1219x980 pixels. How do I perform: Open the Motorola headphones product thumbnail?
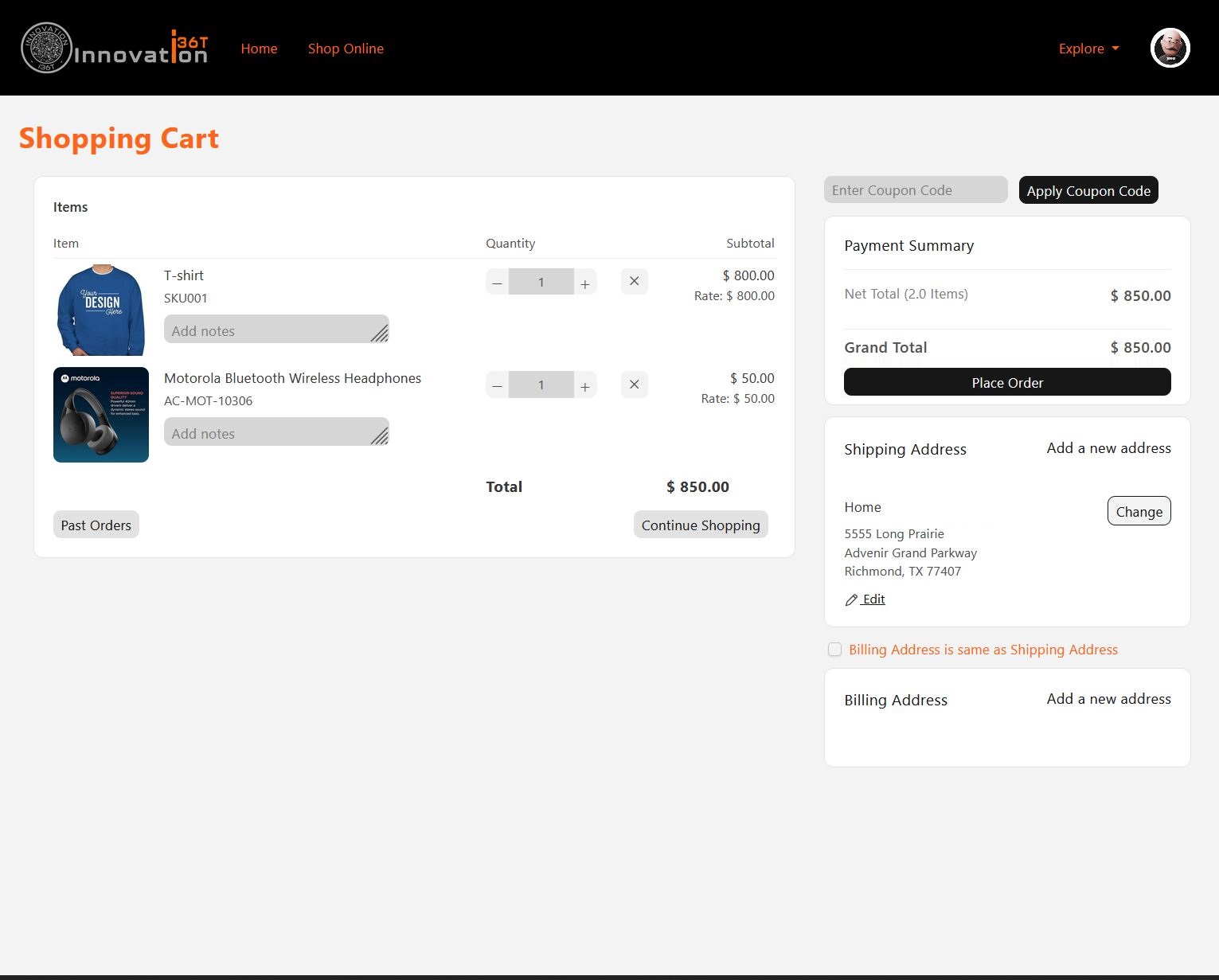(101, 414)
